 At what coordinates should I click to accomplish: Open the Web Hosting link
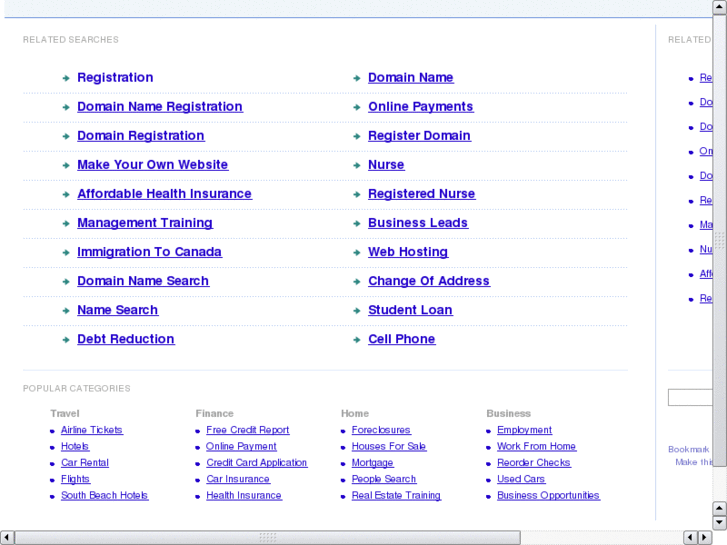408,252
